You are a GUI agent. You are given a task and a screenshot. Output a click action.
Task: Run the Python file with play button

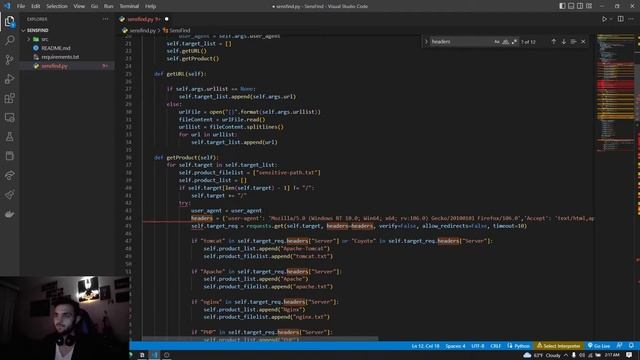[604, 19]
